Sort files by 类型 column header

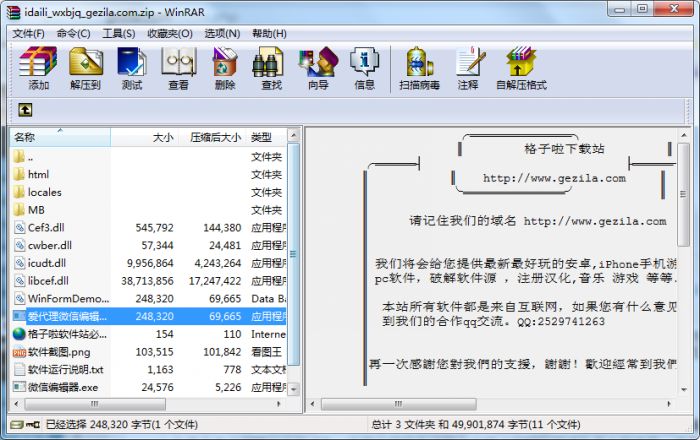tap(266, 137)
